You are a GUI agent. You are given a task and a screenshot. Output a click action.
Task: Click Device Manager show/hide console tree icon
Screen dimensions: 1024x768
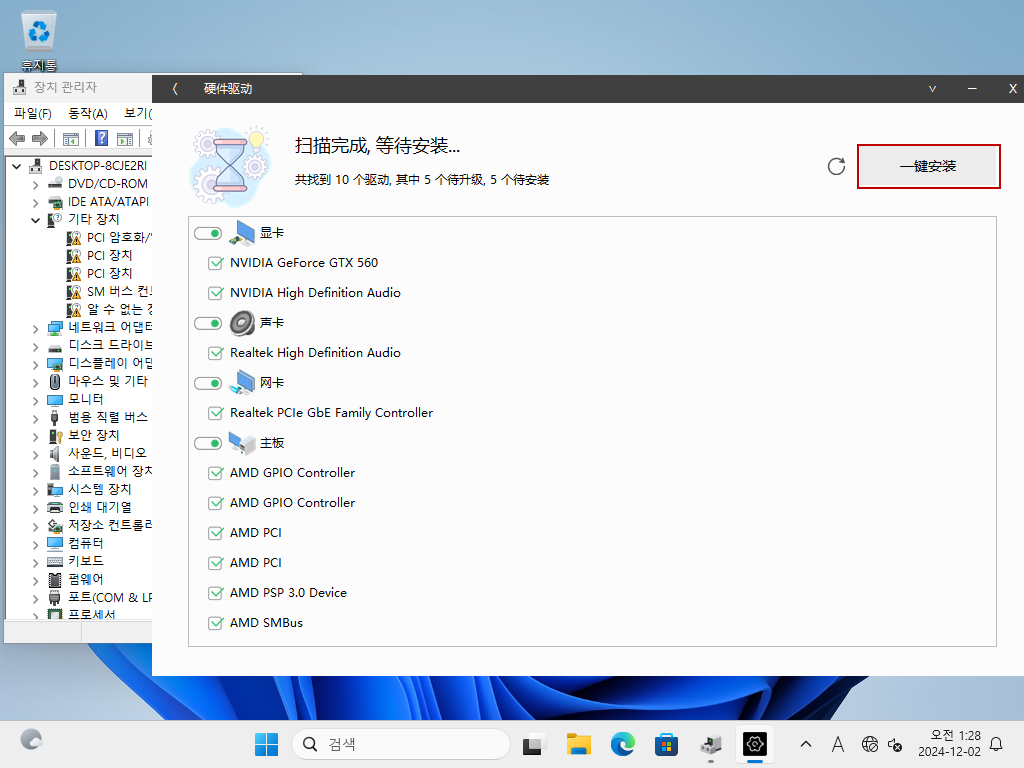click(71, 139)
